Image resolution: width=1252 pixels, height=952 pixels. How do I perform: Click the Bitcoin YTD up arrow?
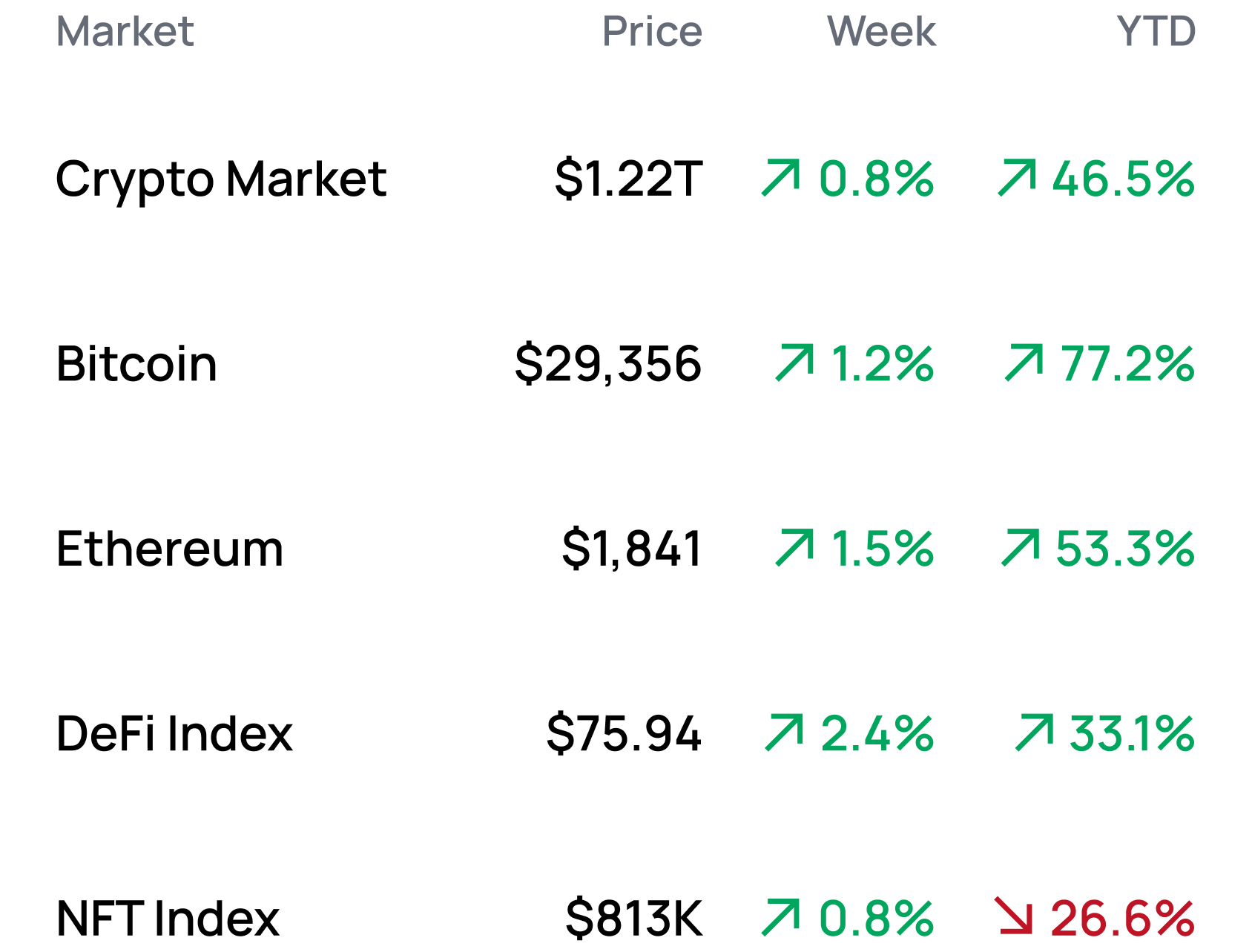pyautogui.click(x=1024, y=363)
